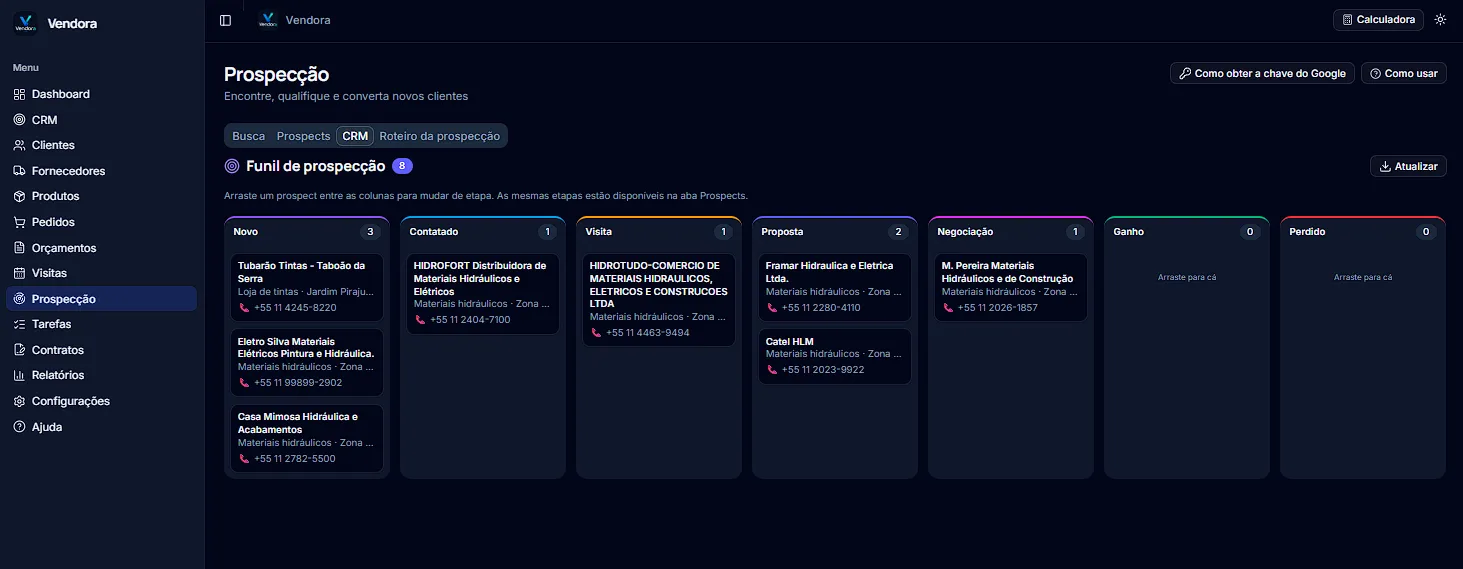Go to Clientes in the sidebar

click(102, 145)
